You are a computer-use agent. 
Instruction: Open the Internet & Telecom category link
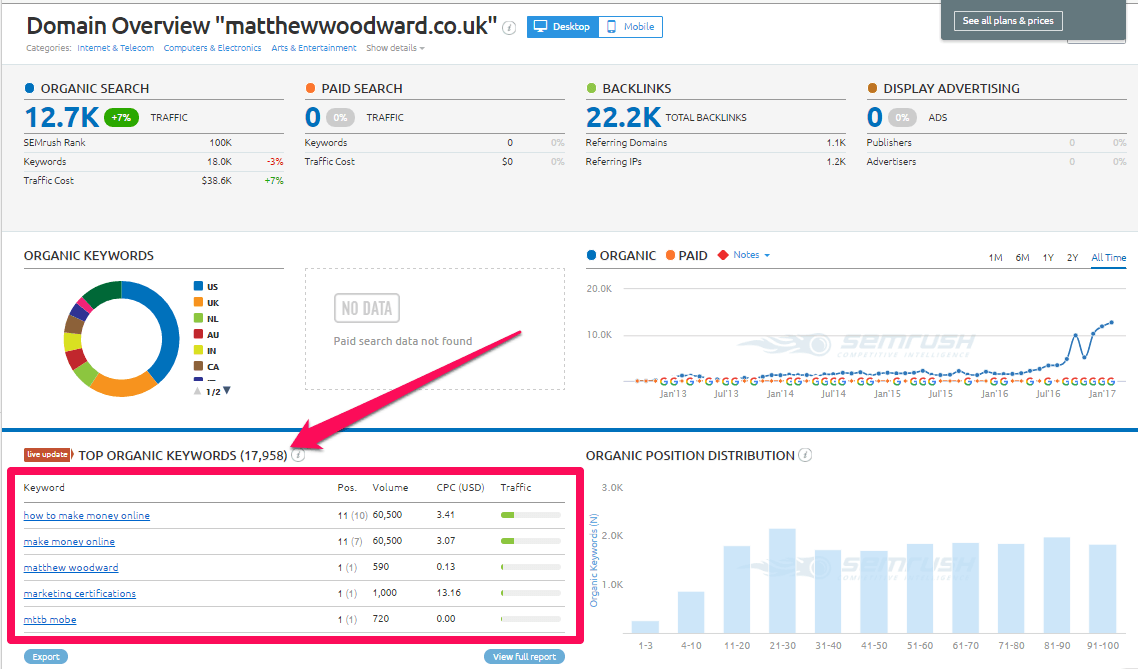point(115,48)
